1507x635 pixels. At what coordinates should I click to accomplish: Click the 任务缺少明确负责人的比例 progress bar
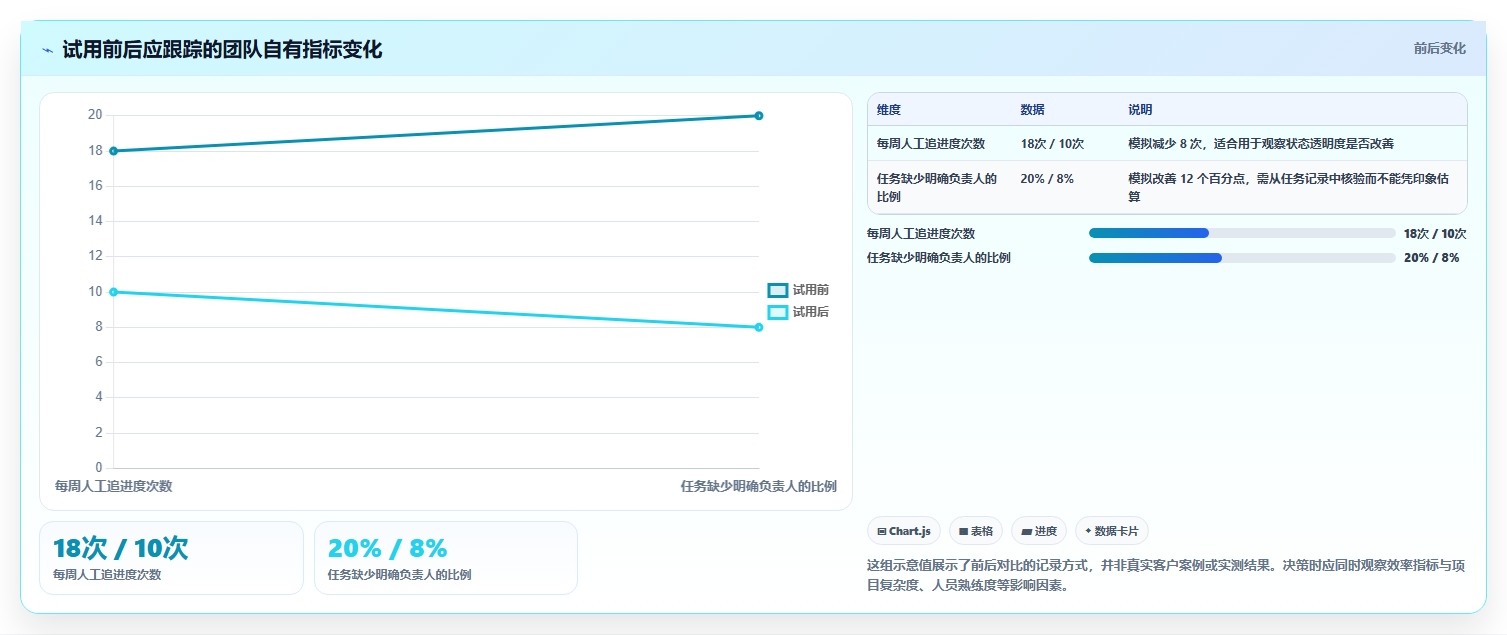[x=1242, y=258]
